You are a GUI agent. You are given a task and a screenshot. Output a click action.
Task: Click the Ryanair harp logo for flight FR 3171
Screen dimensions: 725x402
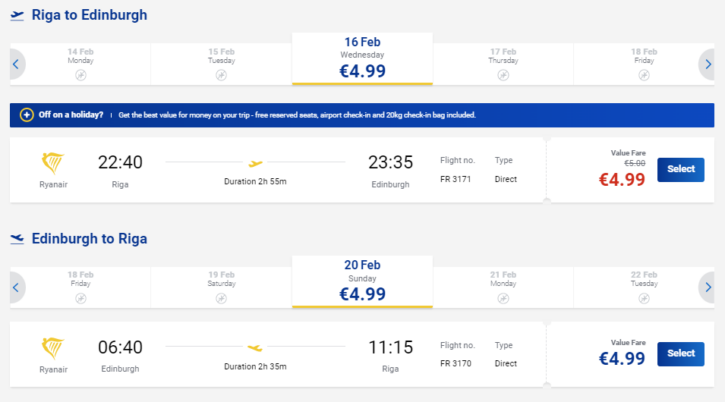53,163
